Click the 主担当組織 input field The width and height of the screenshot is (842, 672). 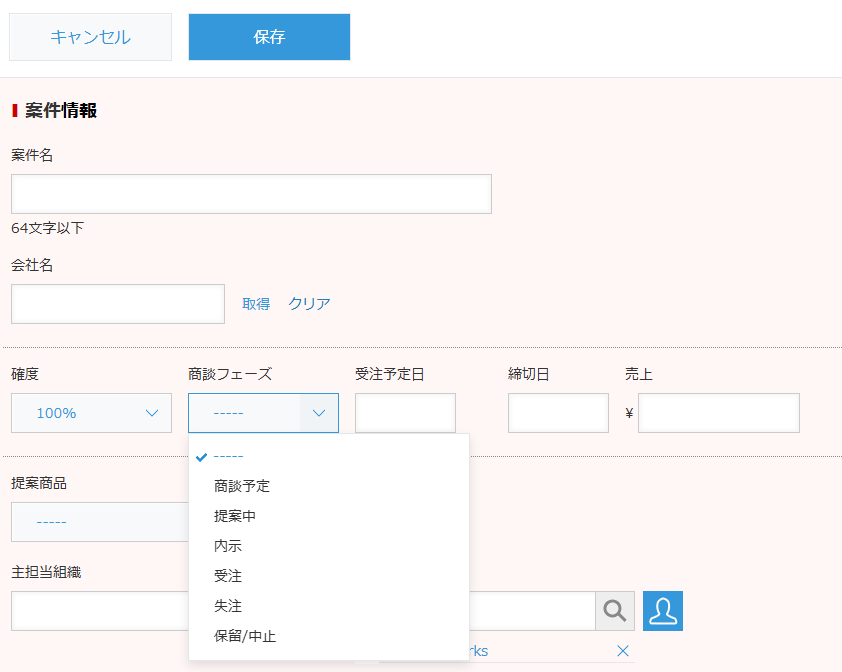pyautogui.click(x=100, y=611)
